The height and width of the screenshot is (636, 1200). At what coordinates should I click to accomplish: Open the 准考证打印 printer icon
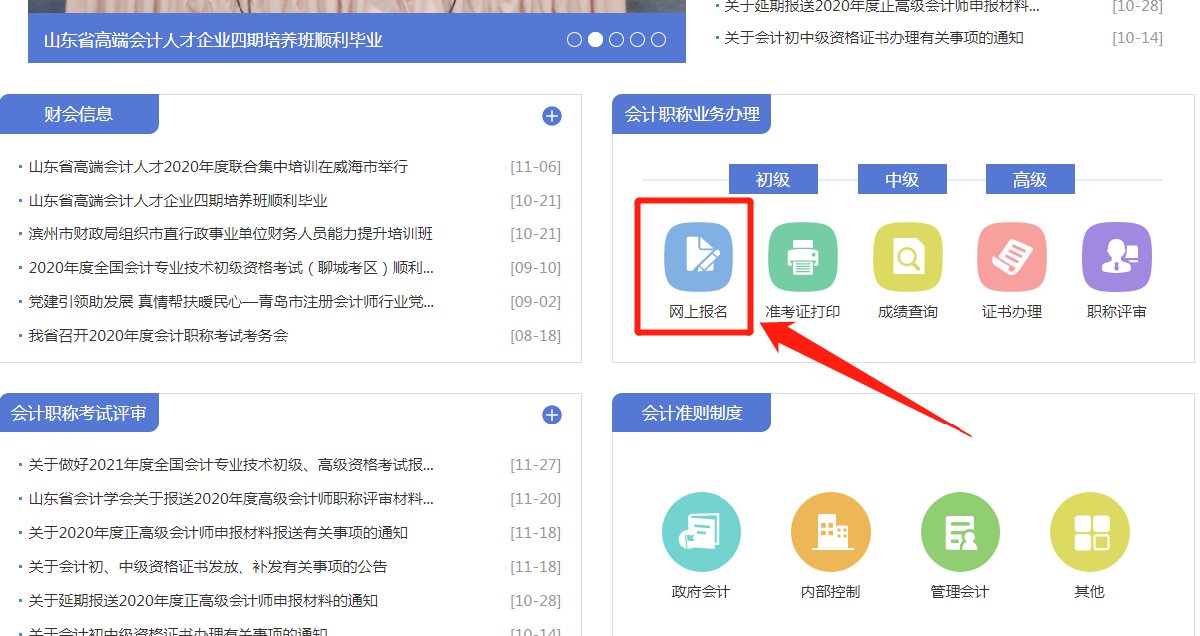coord(802,258)
